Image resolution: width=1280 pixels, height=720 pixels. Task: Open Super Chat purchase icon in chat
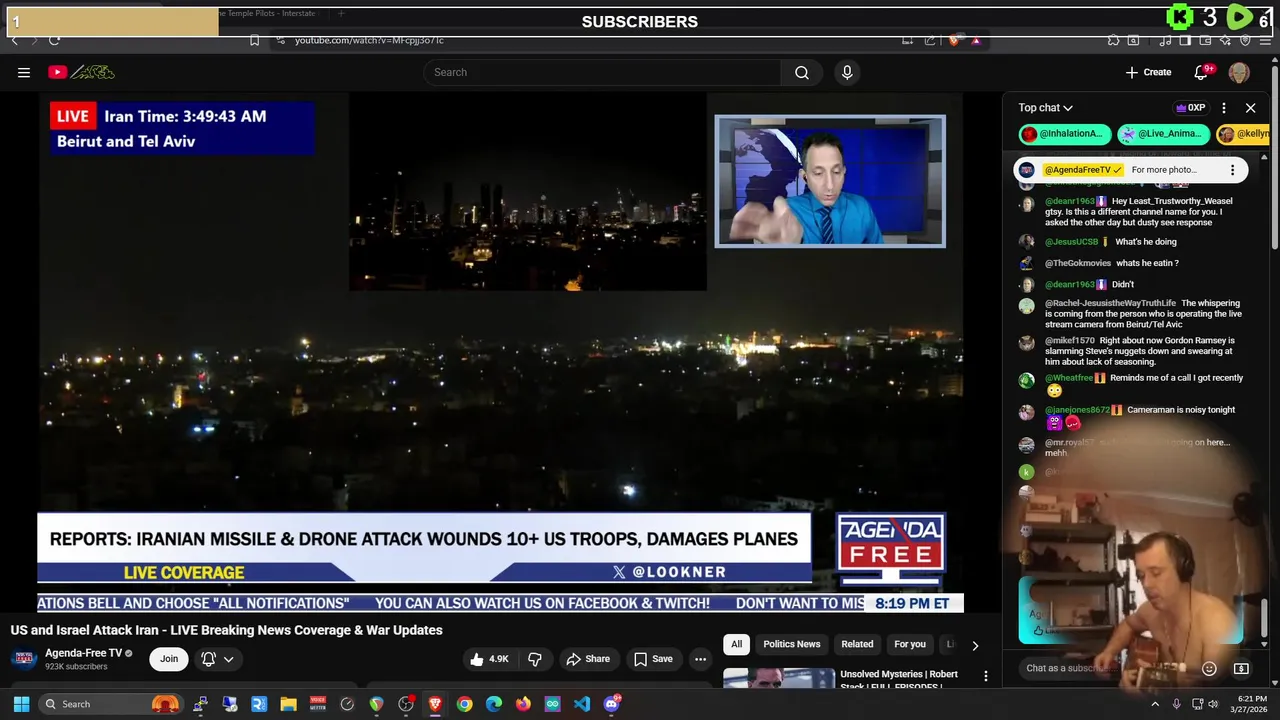(x=1241, y=668)
